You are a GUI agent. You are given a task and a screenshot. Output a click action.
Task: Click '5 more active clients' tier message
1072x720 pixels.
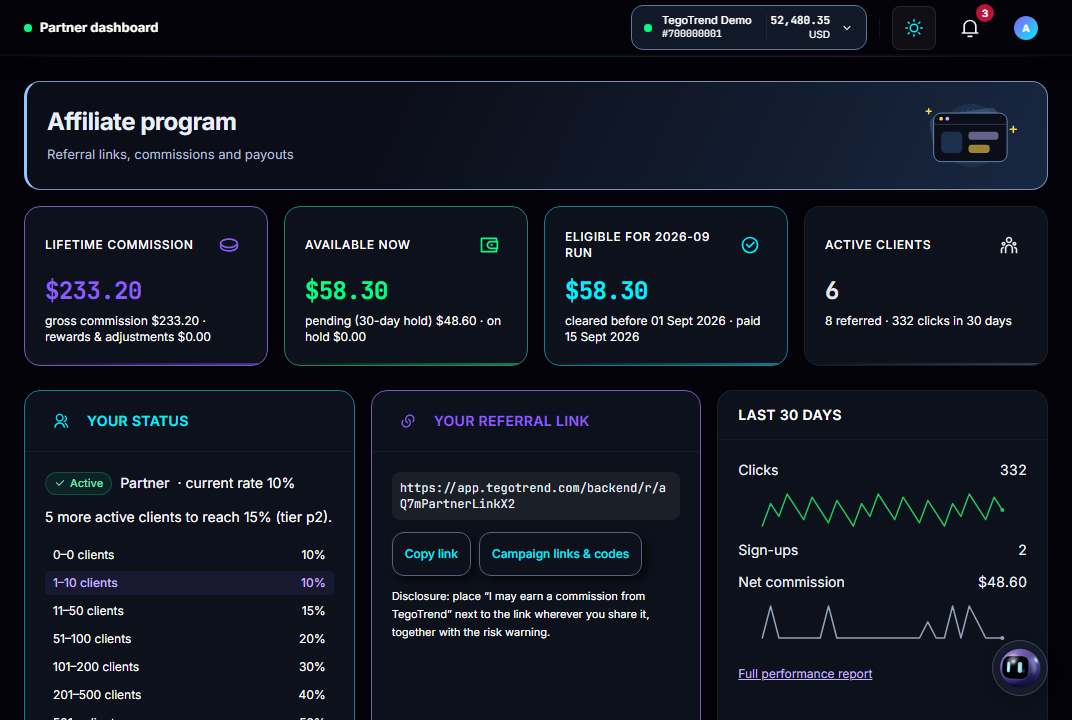pyautogui.click(x=188, y=518)
